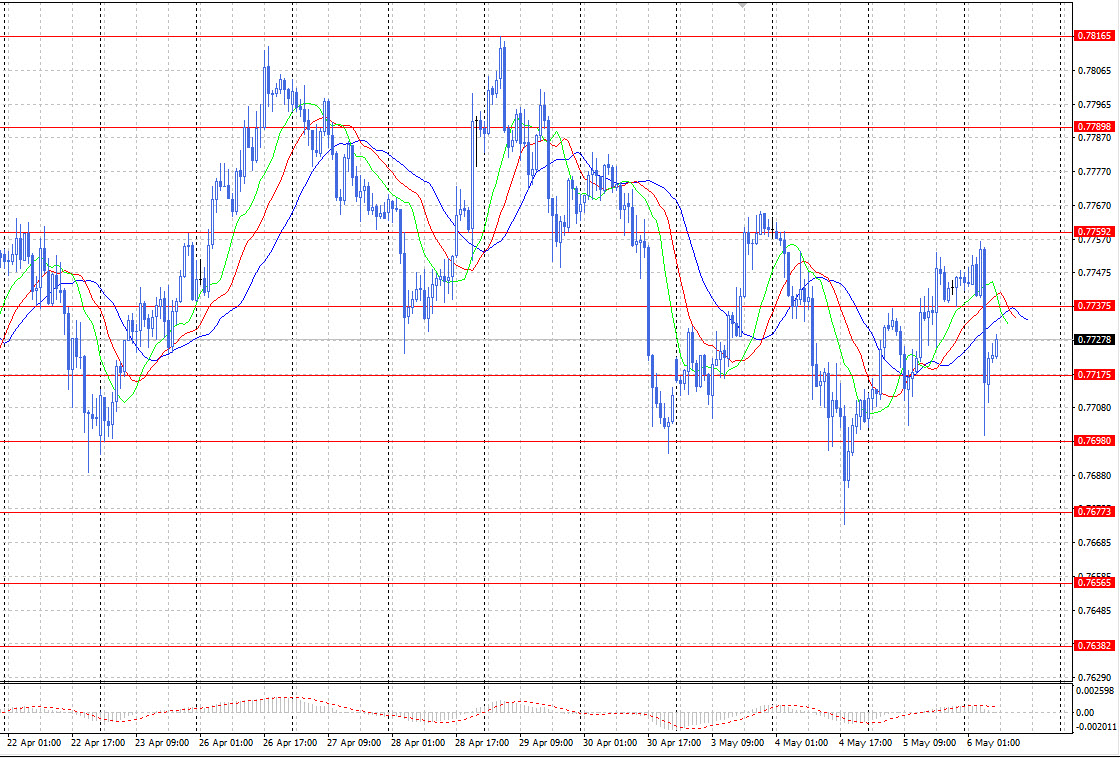This screenshot has width=1120, height=758.
Task: Select the 0.77670 price scale value
Action: point(1094,206)
